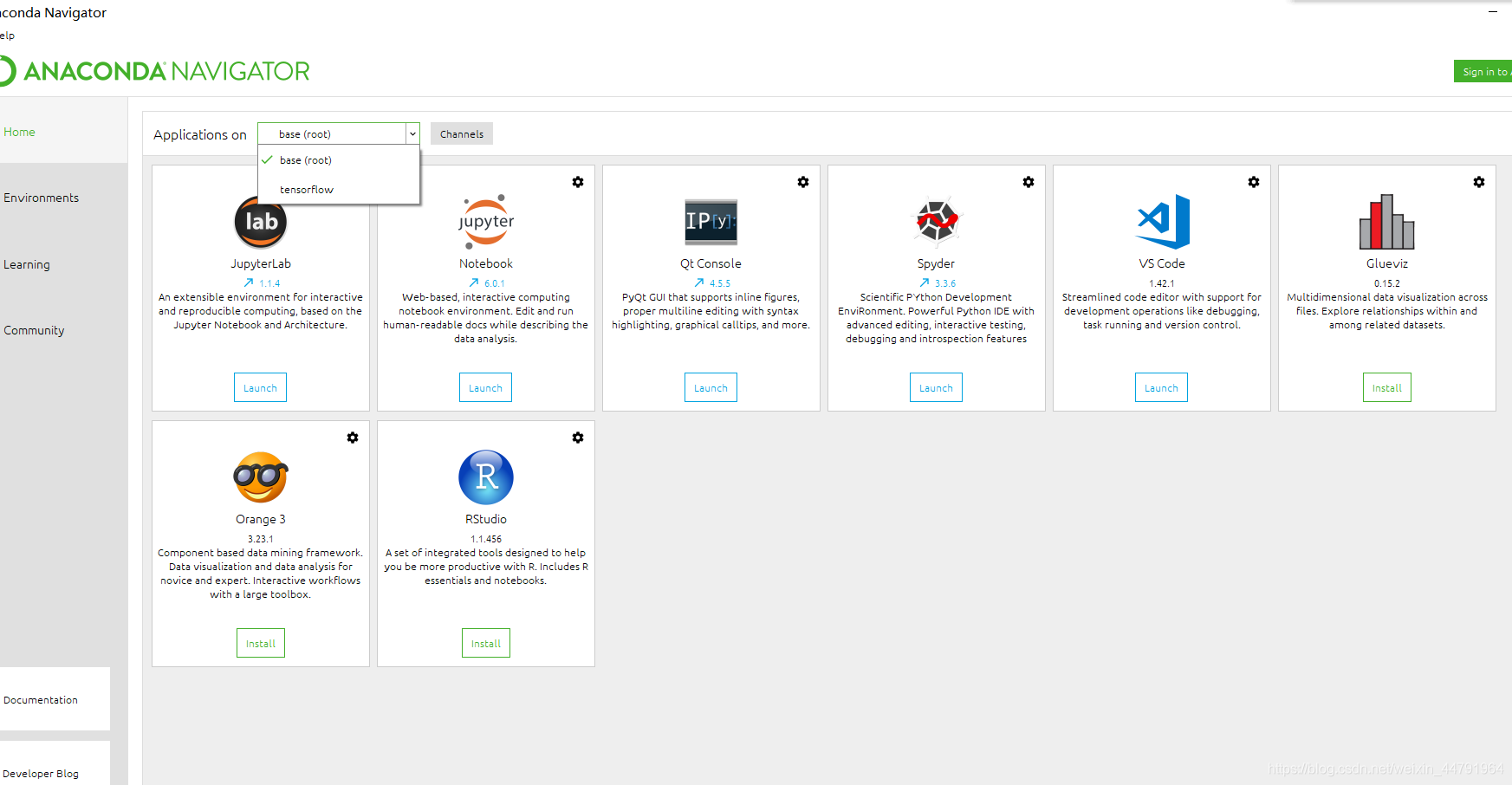Viewport: 1512px width, 785px height.
Task: Open the Documentation link in the sidebar
Action: [55, 699]
